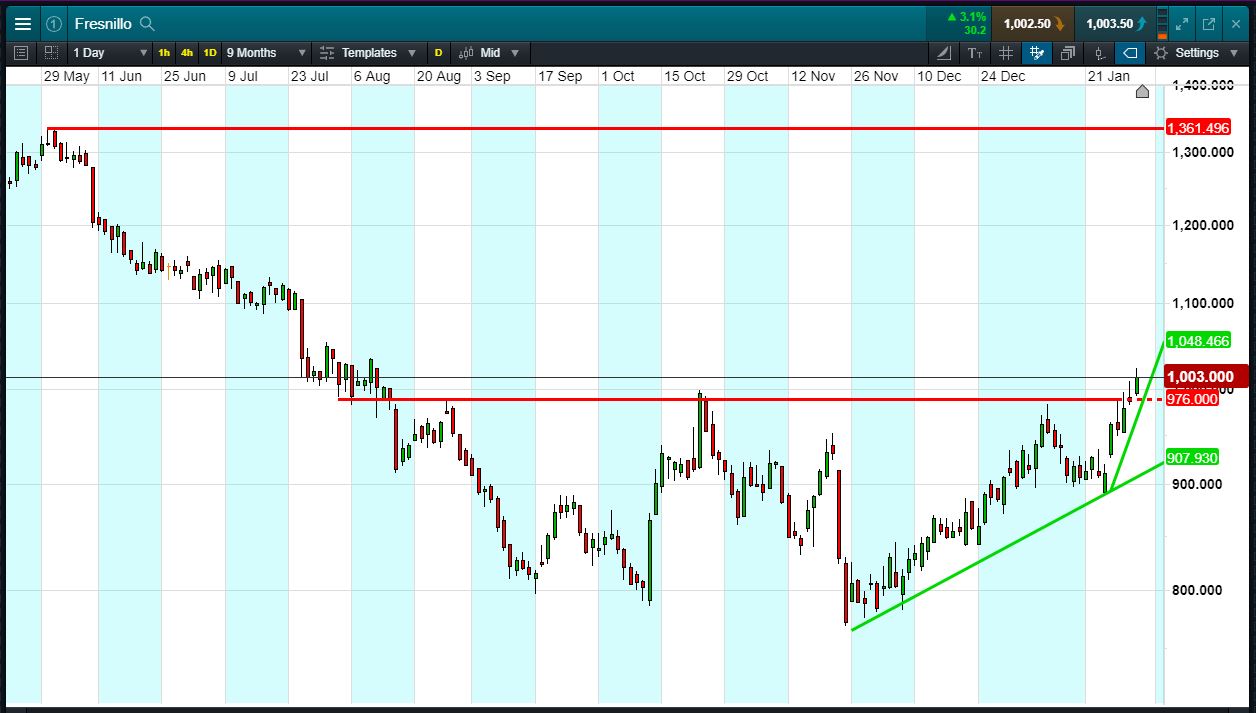Pop out chart into new window
The image size is (1256, 713).
click(1208, 23)
